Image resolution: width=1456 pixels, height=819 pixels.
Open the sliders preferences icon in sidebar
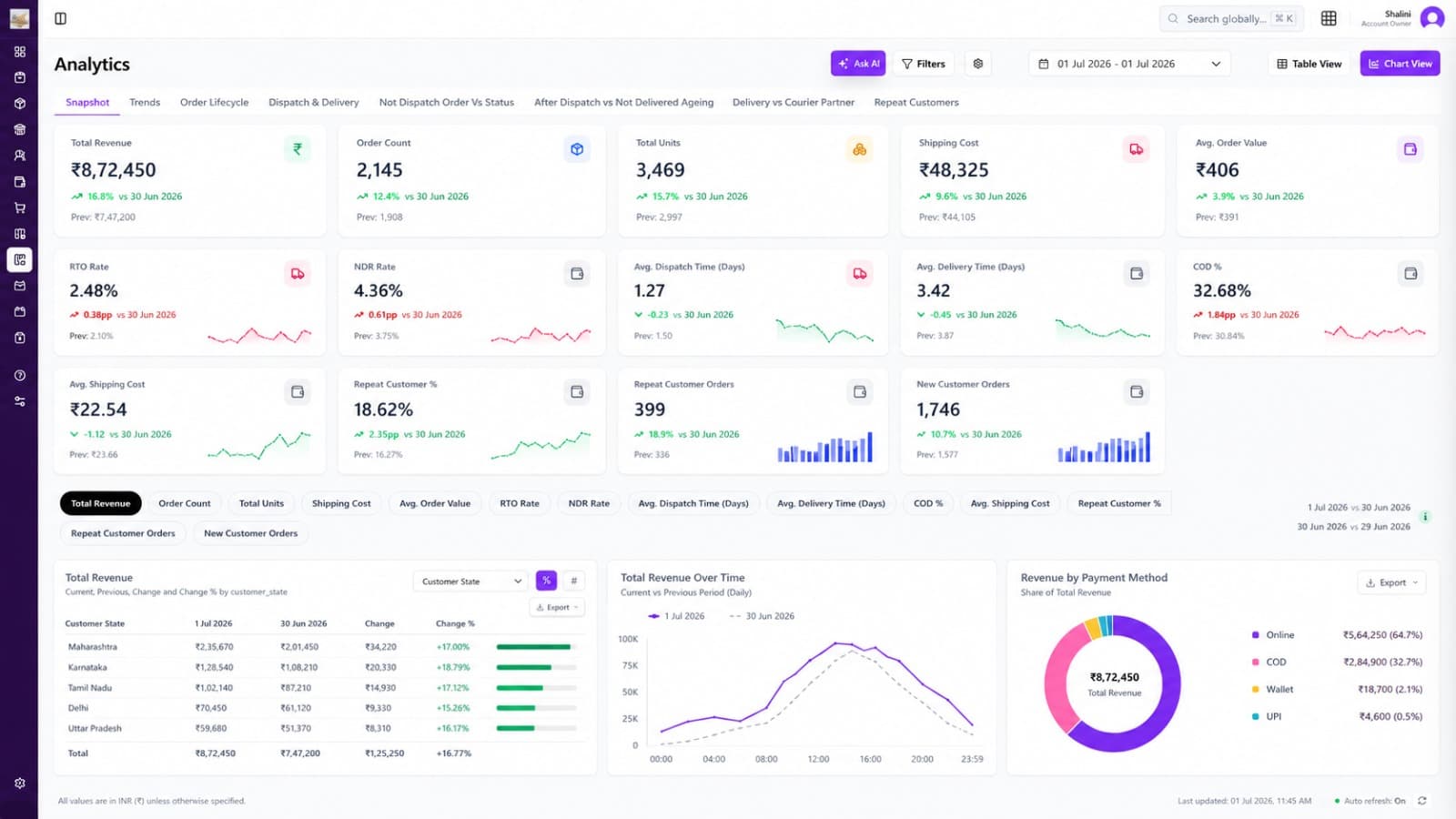click(20, 401)
